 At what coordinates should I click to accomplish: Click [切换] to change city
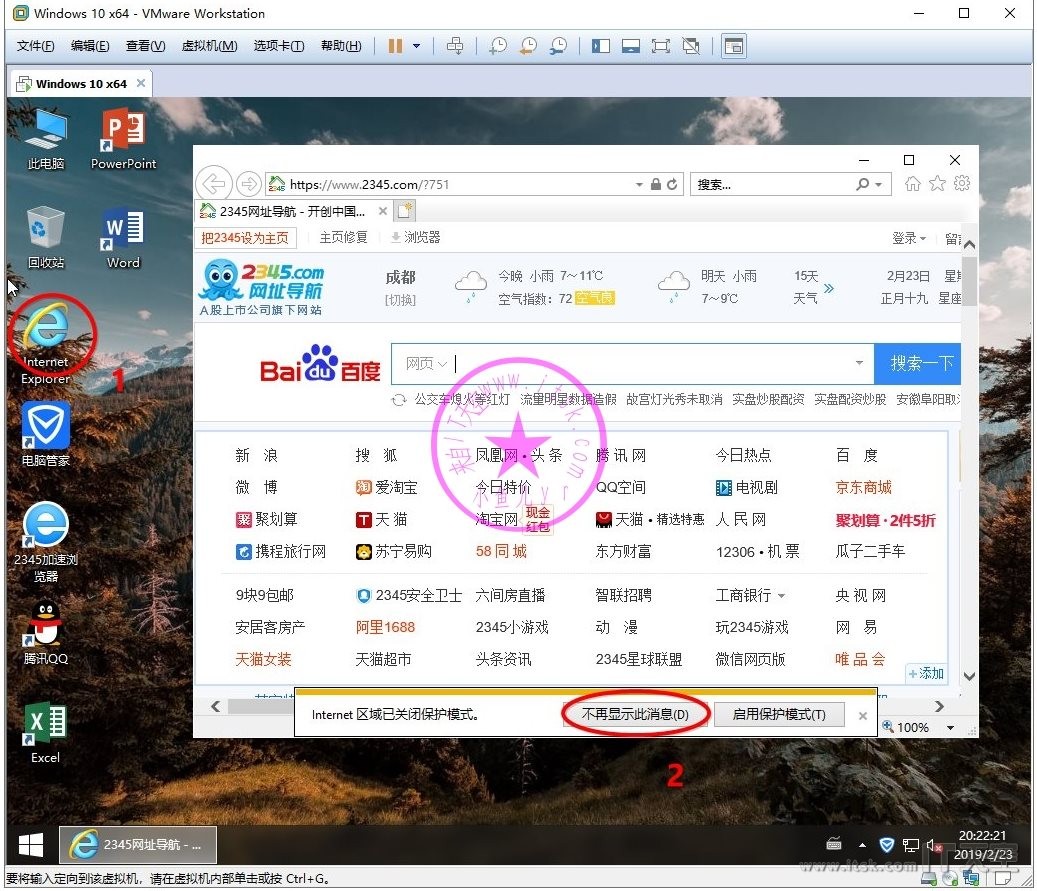point(400,300)
